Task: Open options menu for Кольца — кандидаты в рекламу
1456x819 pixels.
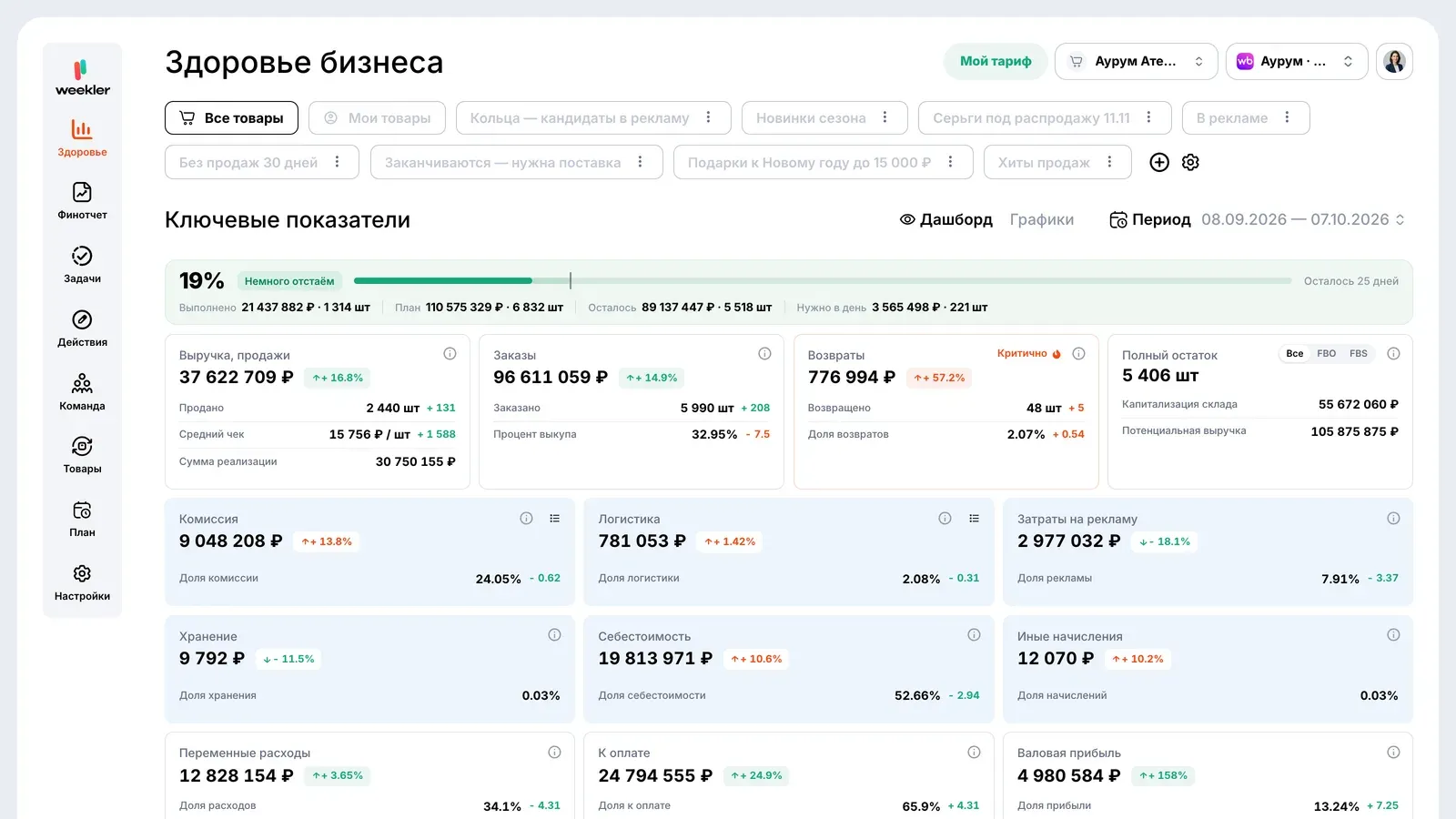Action: click(708, 117)
